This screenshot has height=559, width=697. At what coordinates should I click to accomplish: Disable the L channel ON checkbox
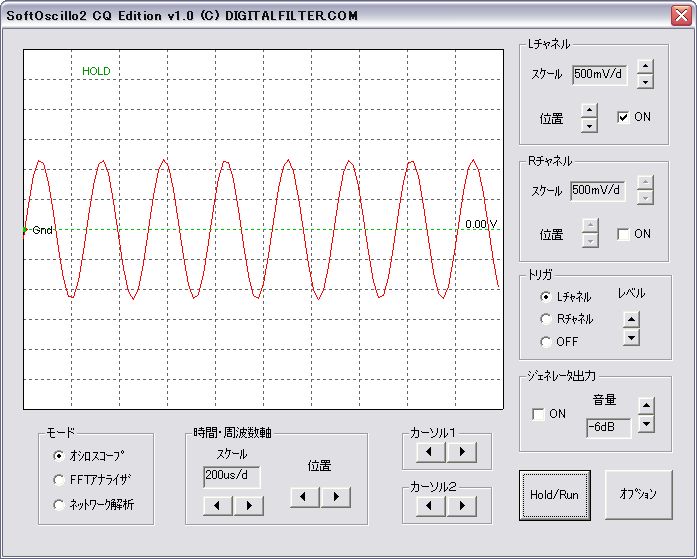pos(623,117)
